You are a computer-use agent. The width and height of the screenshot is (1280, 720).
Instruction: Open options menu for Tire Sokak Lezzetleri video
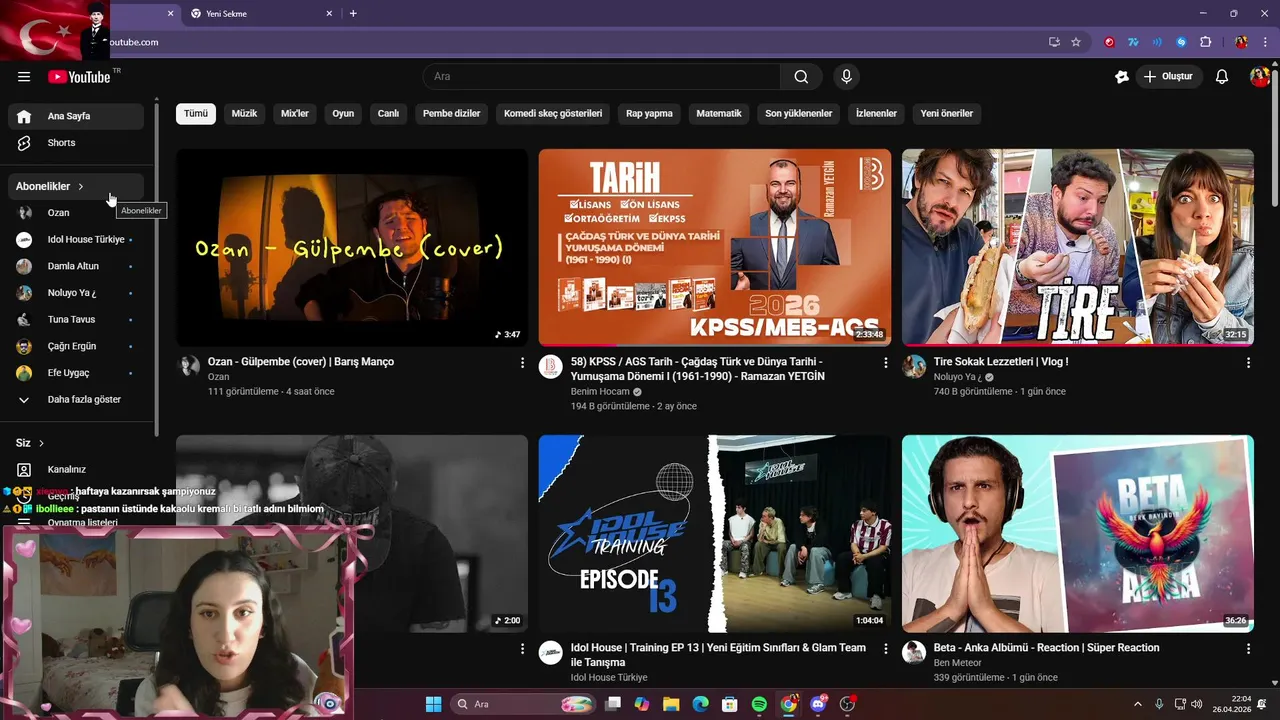click(1248, 363)
